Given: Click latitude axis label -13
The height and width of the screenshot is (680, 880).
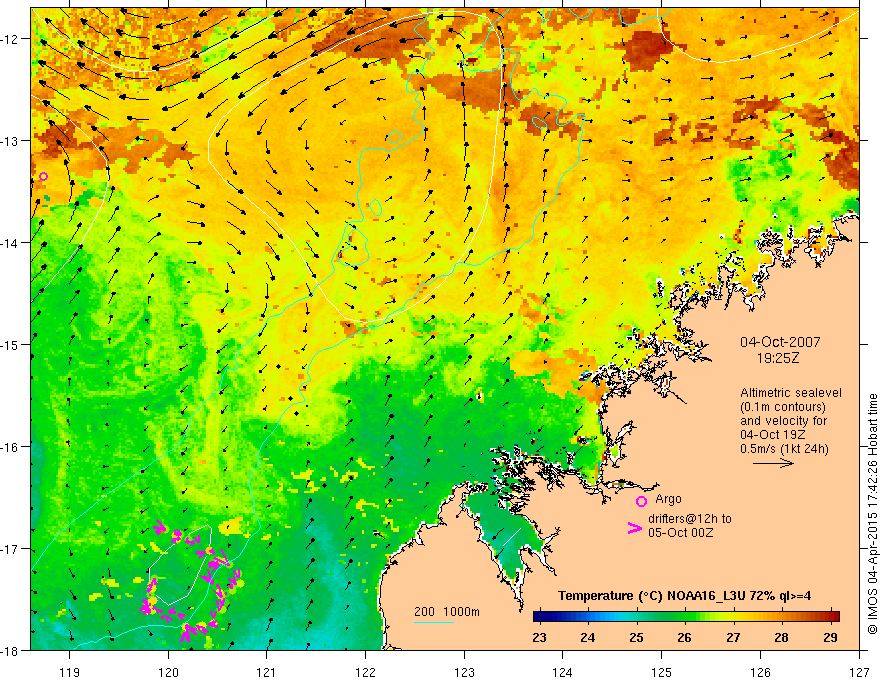Looking at the screenshot, I should [x=11, y=141].
